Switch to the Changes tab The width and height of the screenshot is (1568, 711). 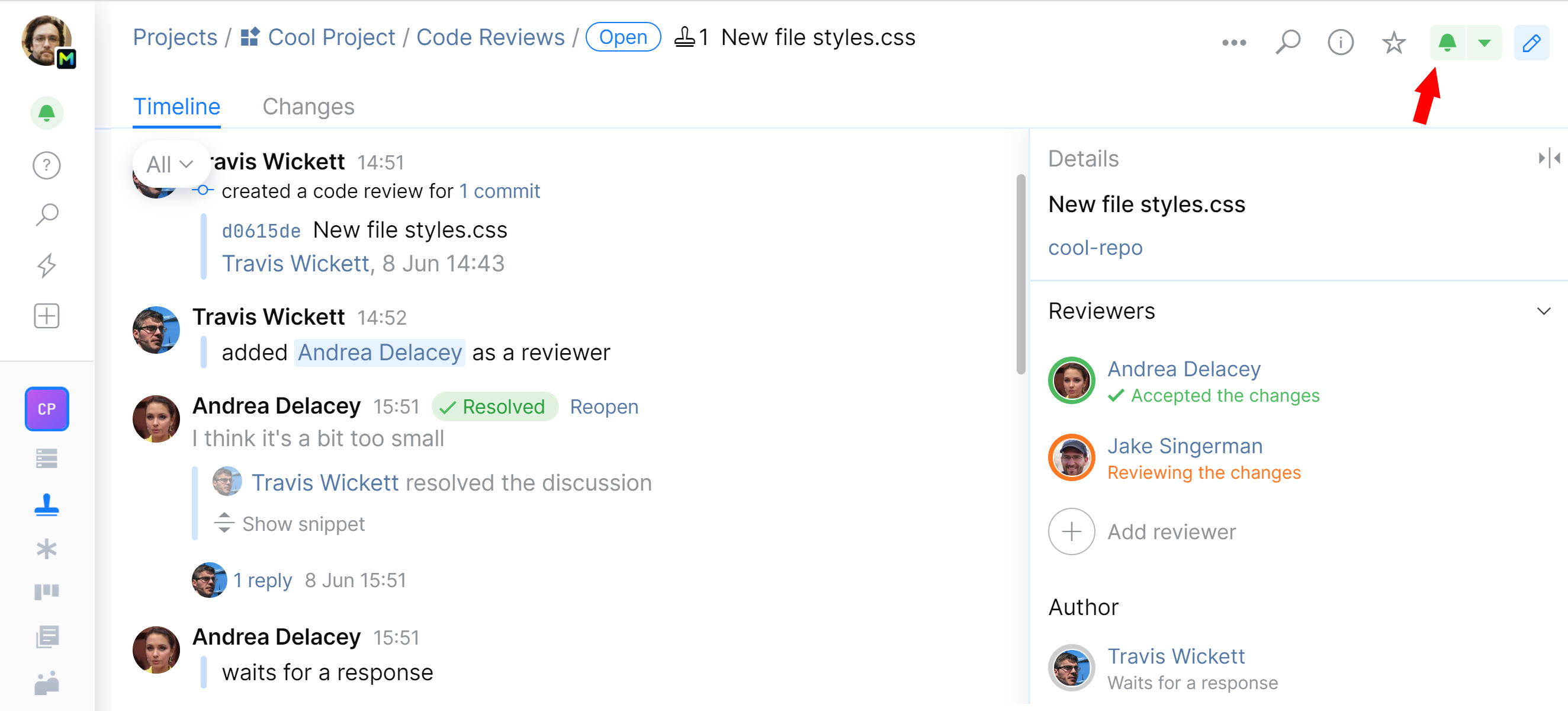(308, 107)
